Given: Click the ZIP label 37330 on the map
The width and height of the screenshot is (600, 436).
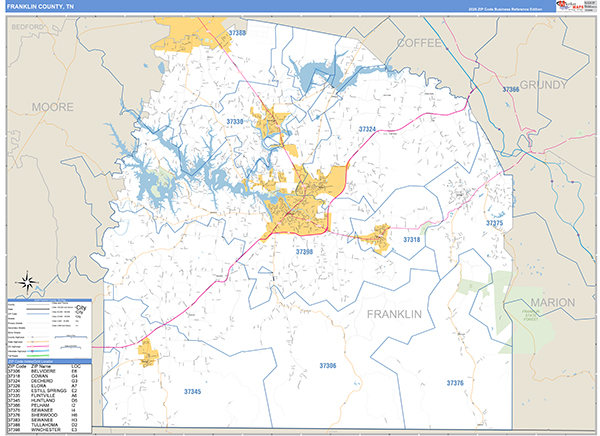Looking at the screenshot, I should click(235, 122).
